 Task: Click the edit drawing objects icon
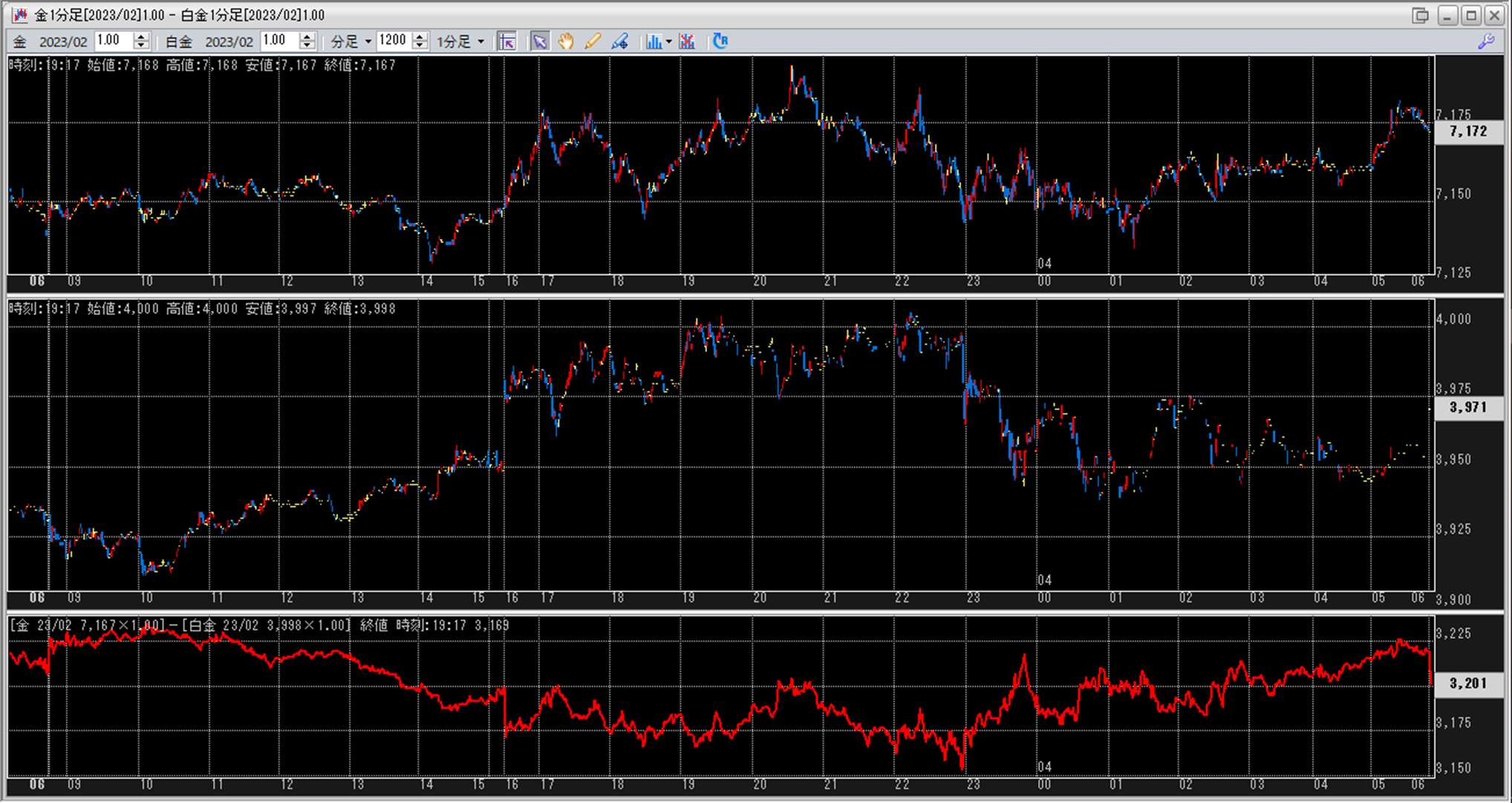pos(620,42)
